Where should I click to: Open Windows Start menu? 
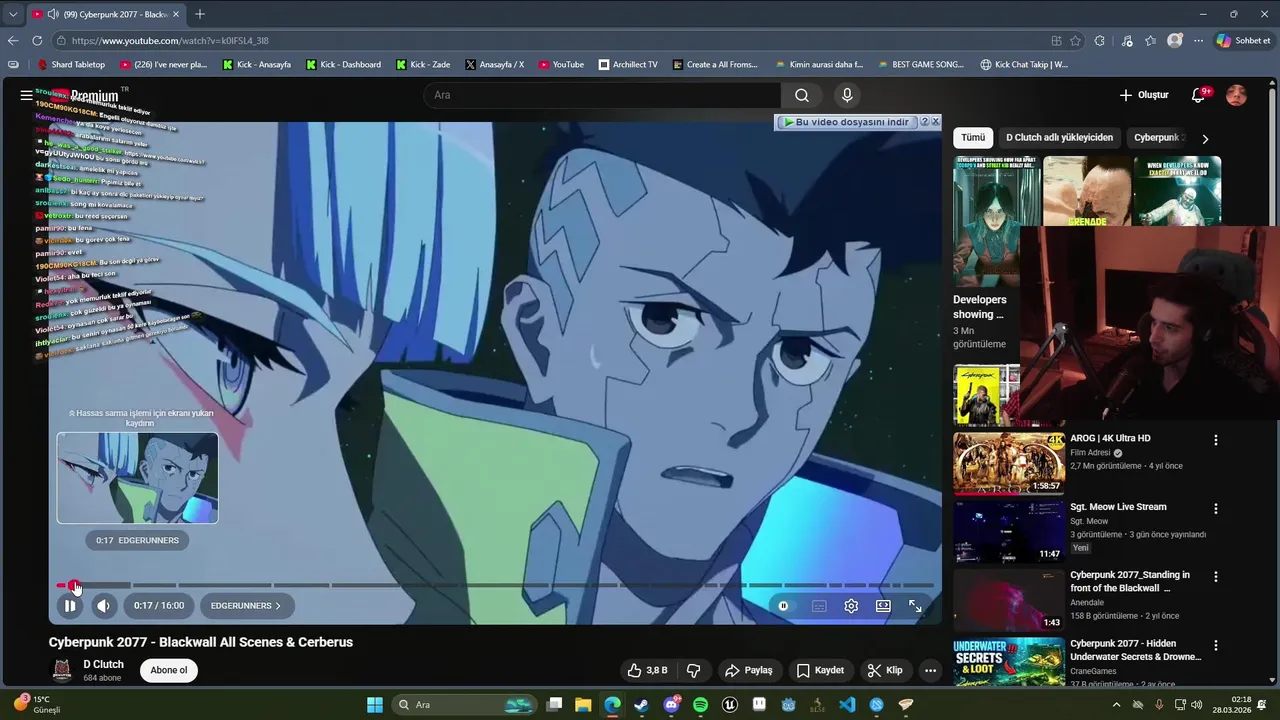pos(375,705)
